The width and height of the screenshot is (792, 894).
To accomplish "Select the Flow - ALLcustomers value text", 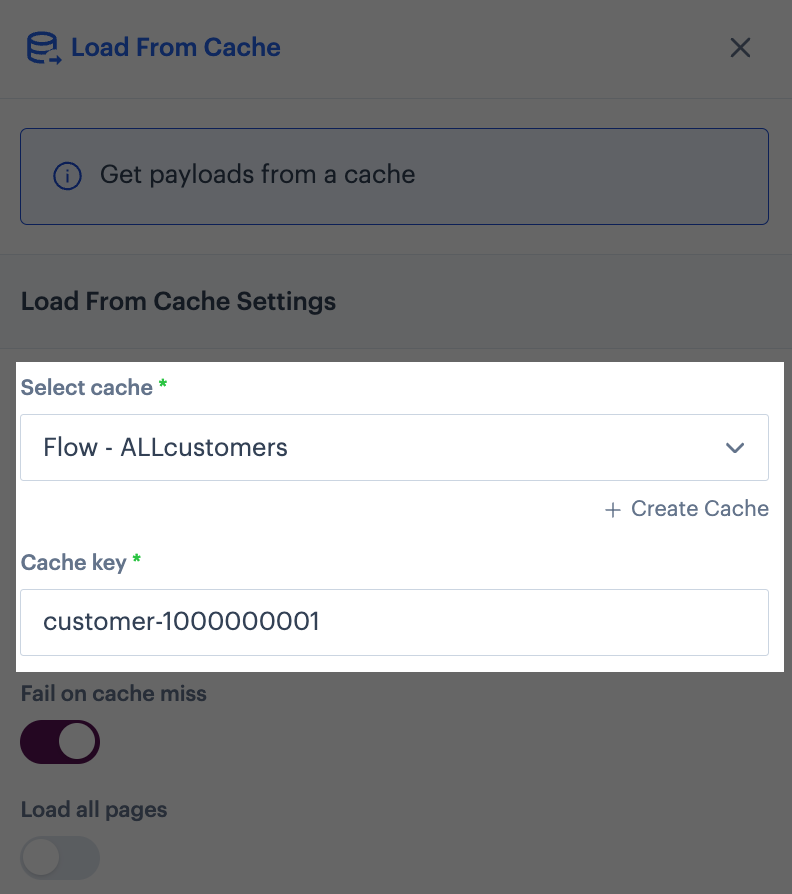I will (165, 448).
